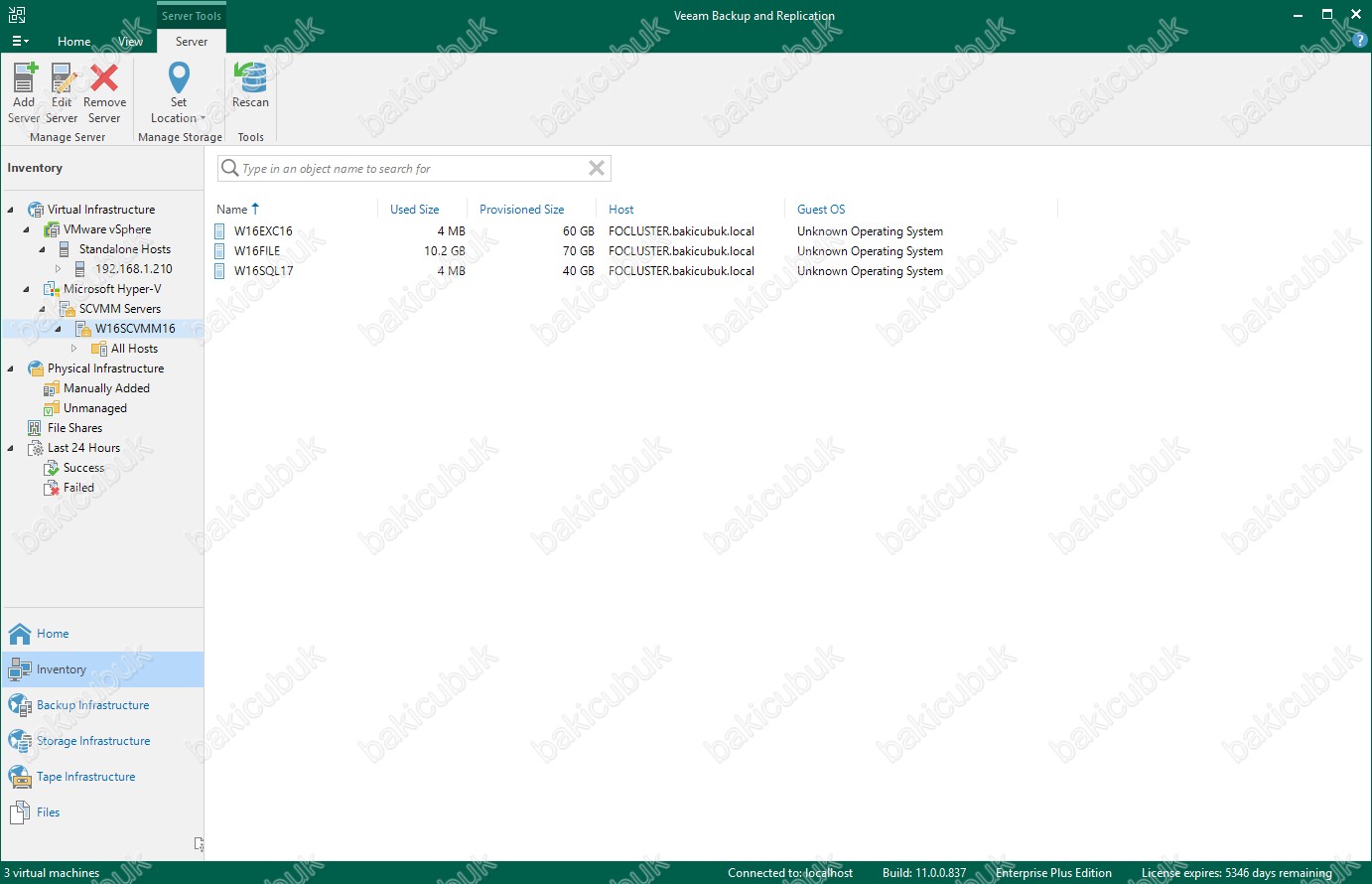Open Backup Infrastructure view
This screenshot has width=1372, height=884.
point(103,705)
